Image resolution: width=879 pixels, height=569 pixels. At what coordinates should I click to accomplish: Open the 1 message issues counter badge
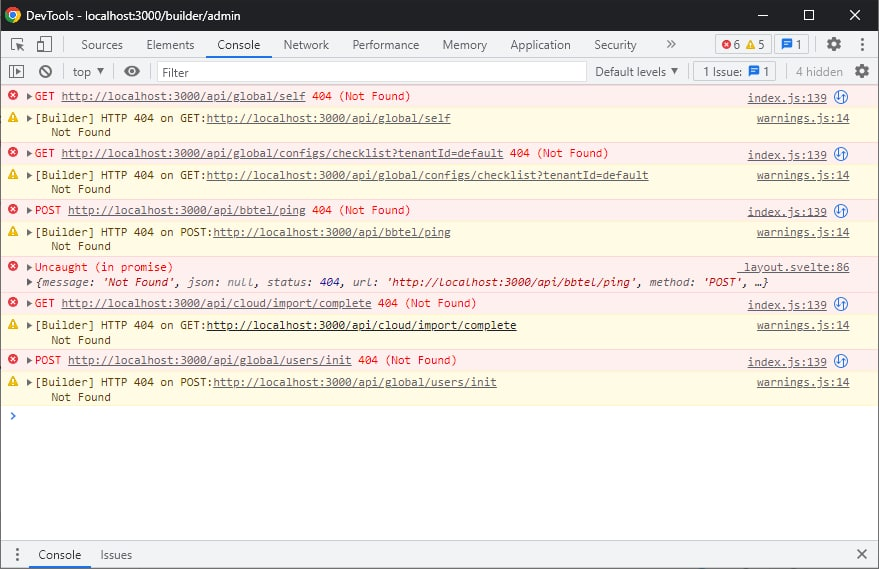coord(792,44)
